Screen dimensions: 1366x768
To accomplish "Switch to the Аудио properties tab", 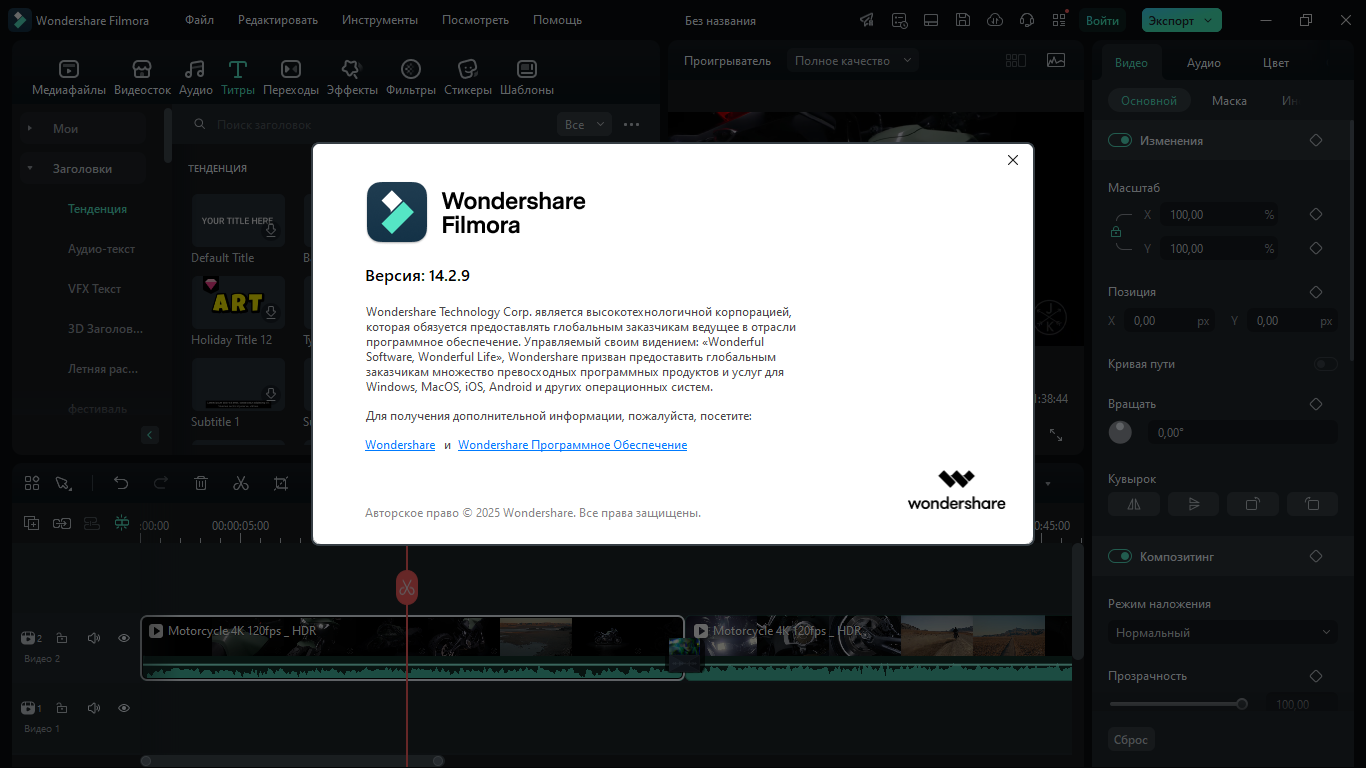I will (1204, 63).
